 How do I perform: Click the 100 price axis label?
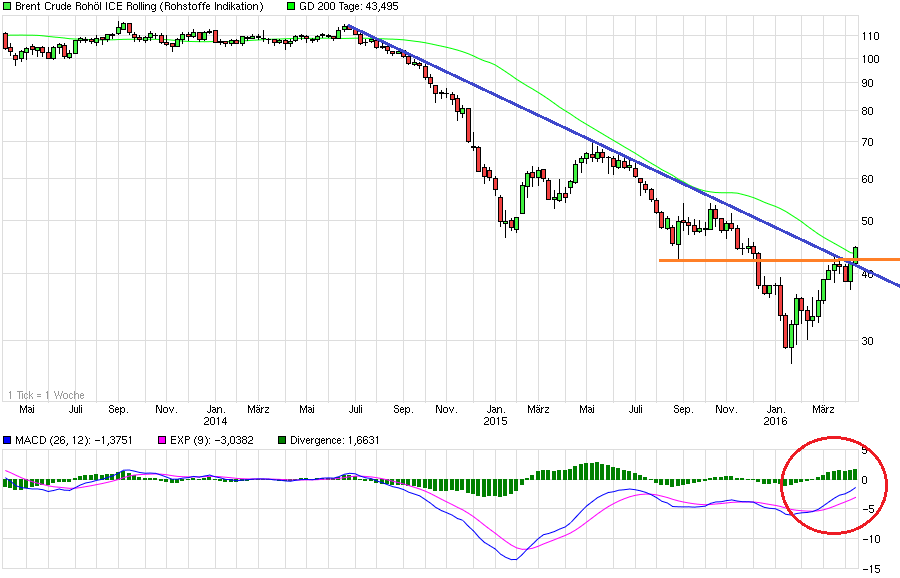871,59
